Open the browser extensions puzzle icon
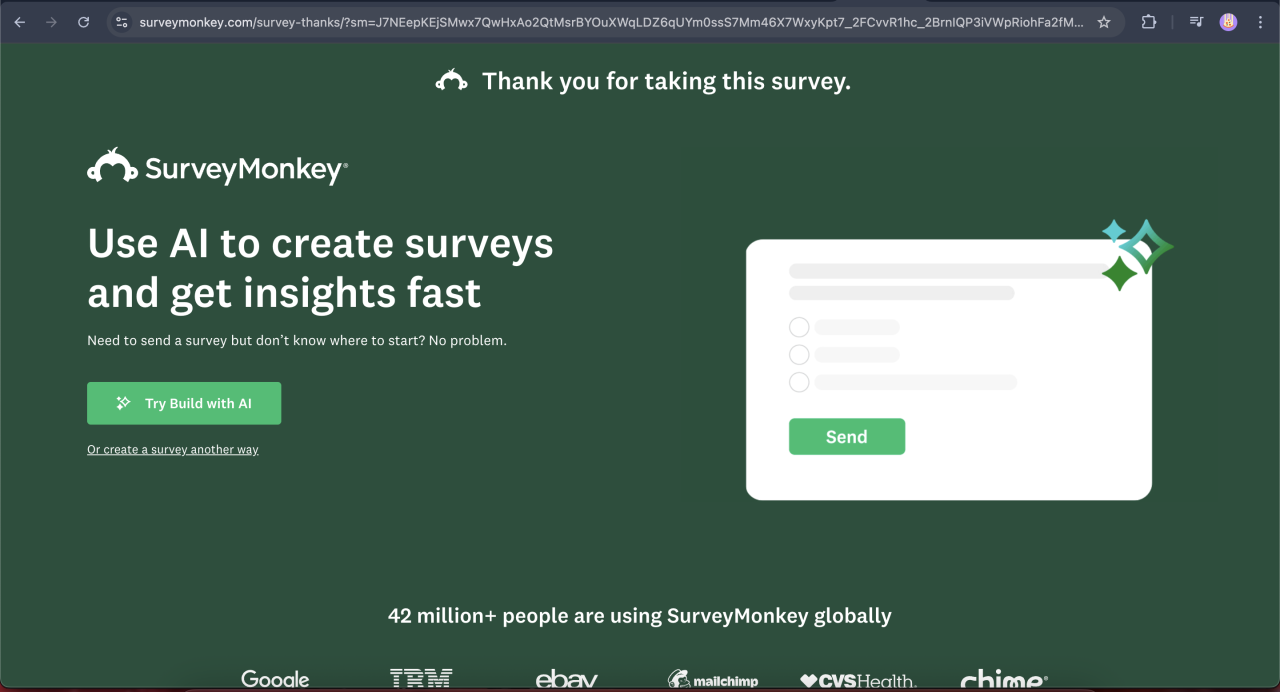Viewport: 1280px width, 692px height. click(x=1149, y=22)
